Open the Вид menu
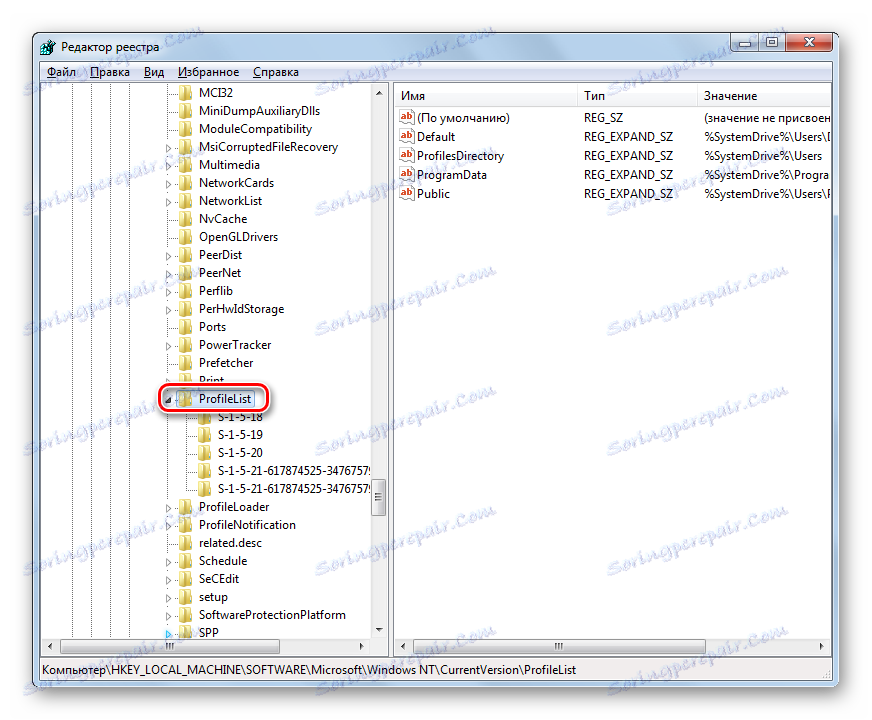This screenshot has width=872, height=720. 154,72
